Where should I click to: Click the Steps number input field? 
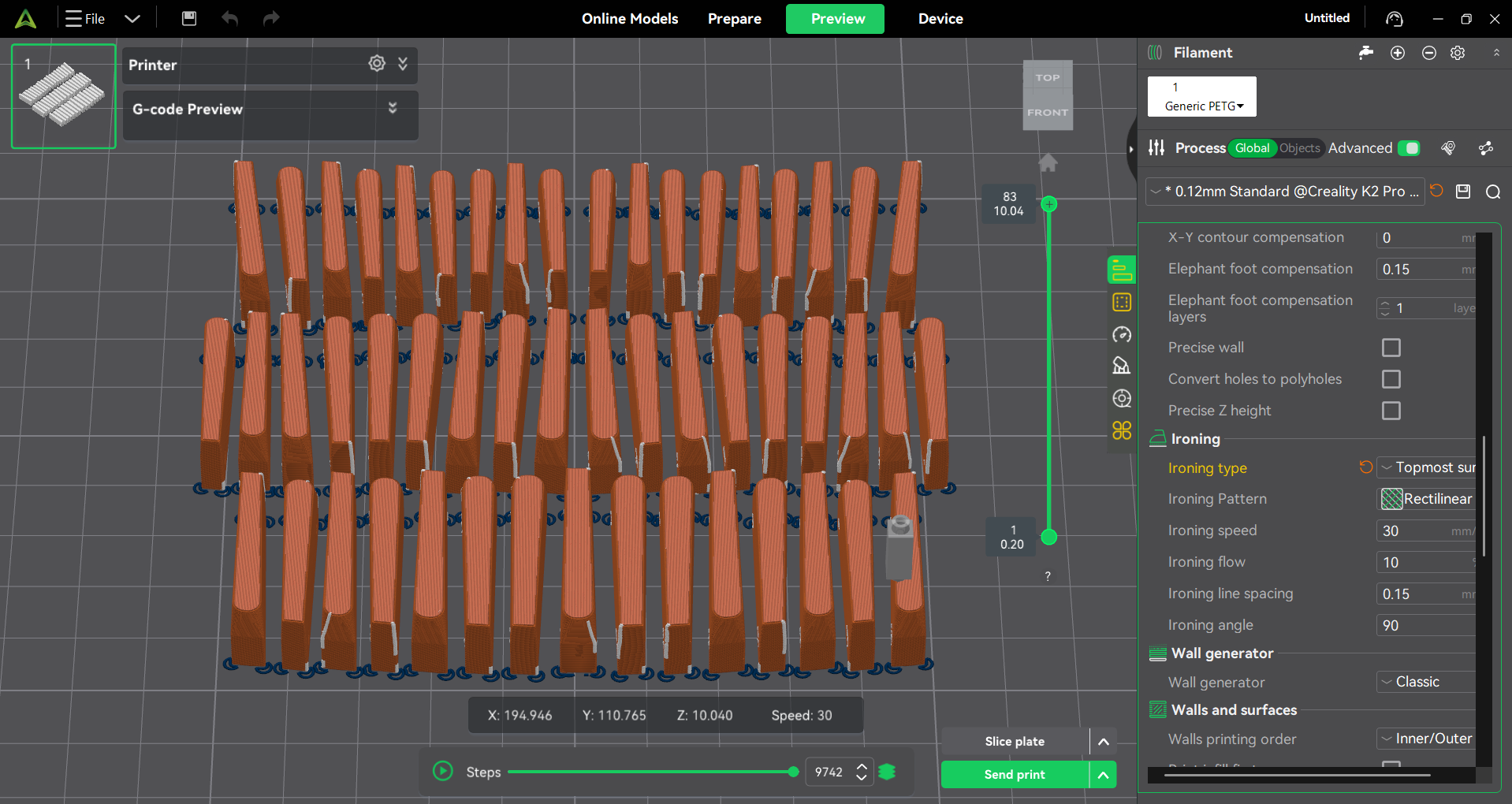(830, 772)
